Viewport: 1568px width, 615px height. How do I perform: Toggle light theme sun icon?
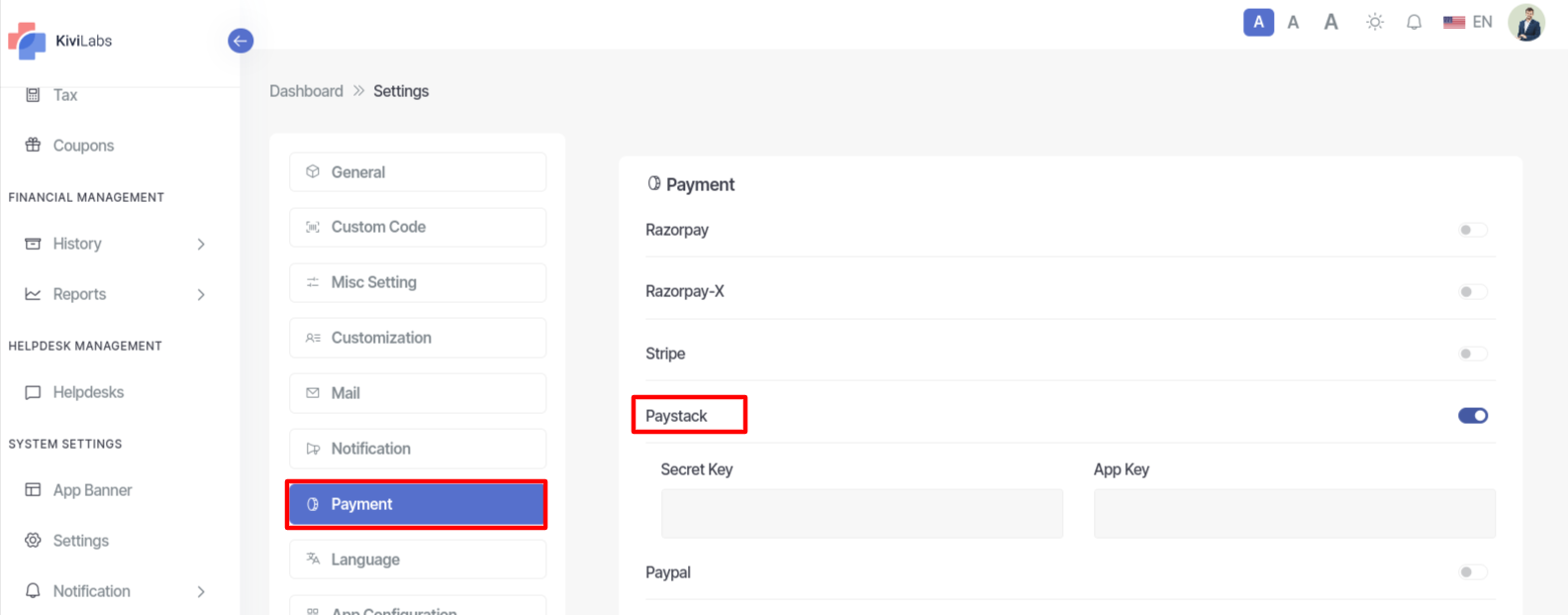pyautogui.click(x=1375, y=22)
